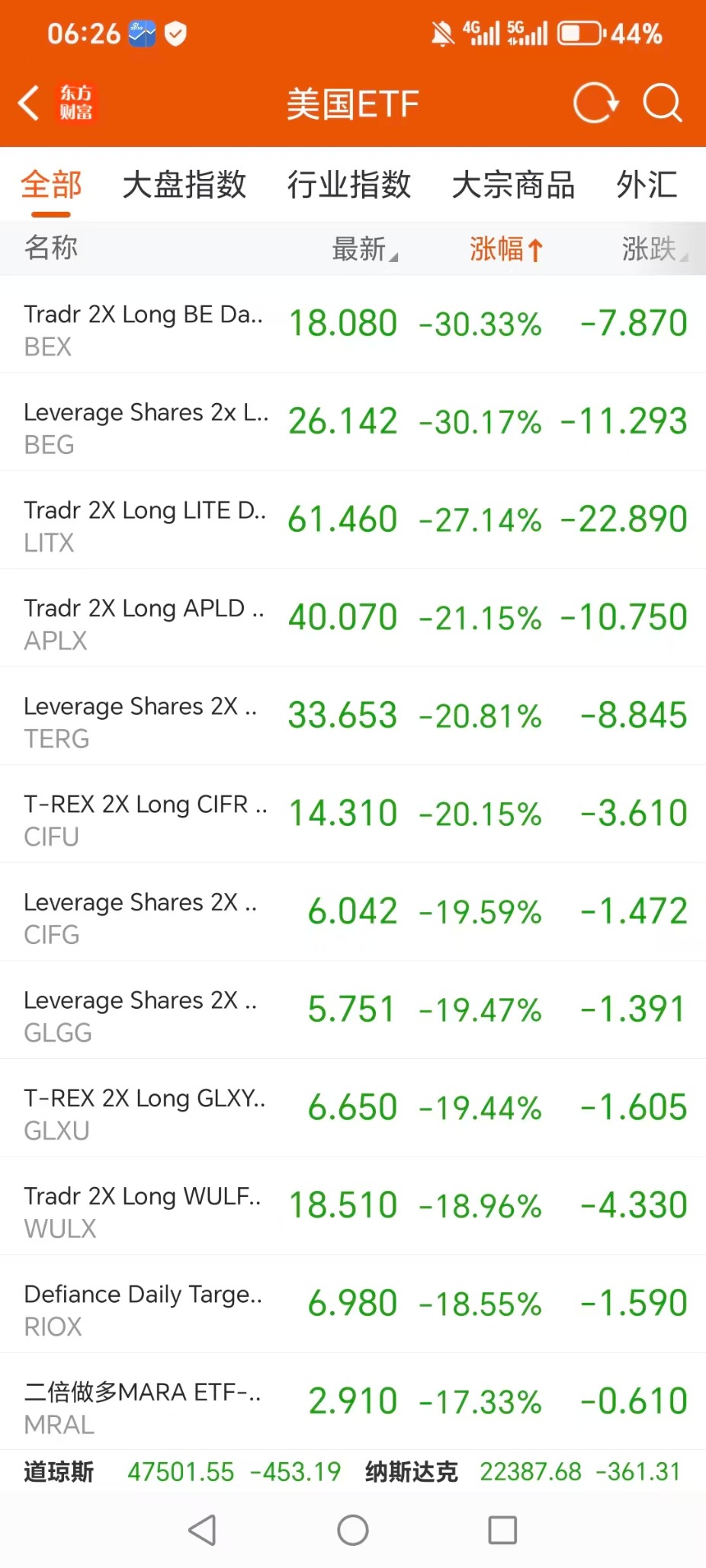Sort list by 最新 price column

pos(364,249)
